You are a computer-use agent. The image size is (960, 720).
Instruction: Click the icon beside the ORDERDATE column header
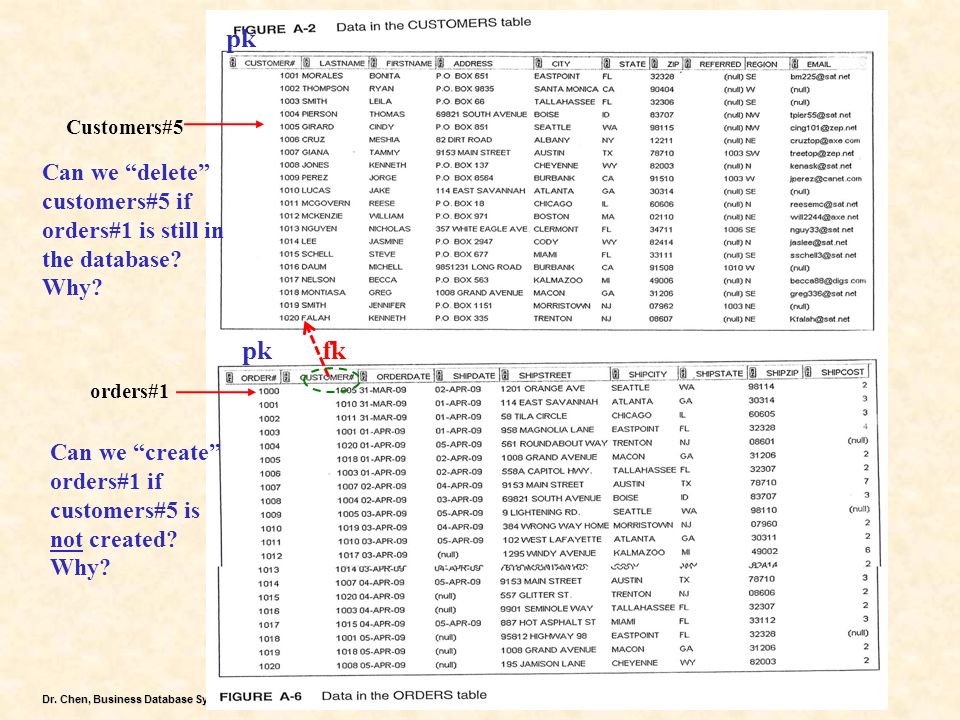(363, 375)
